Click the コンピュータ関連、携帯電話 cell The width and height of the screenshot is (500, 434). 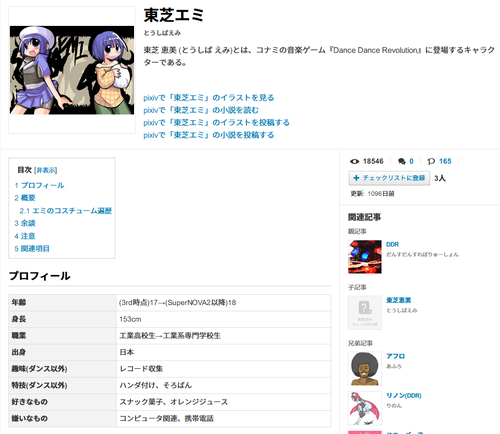click(224, 418)
